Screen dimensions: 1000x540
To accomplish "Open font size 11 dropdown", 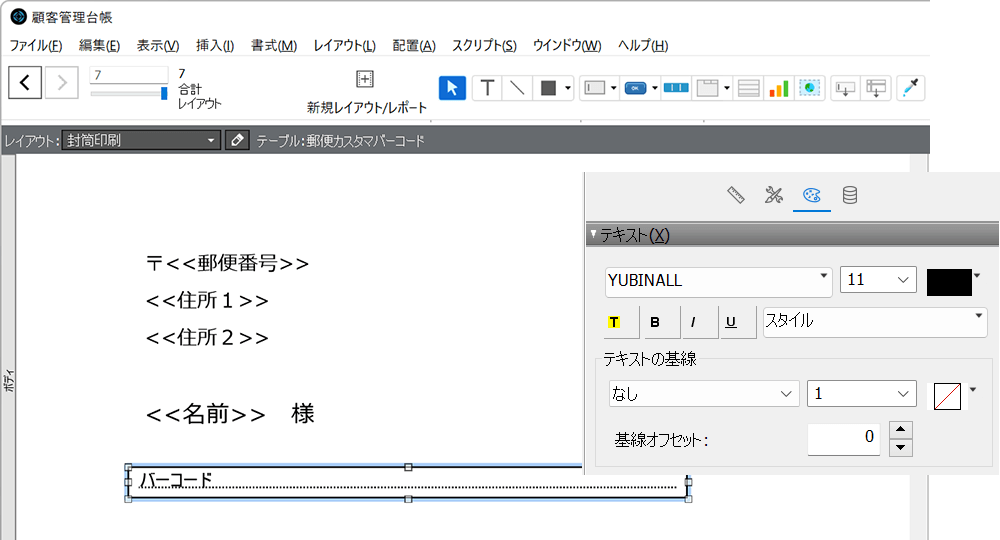I will pos(878,280).
